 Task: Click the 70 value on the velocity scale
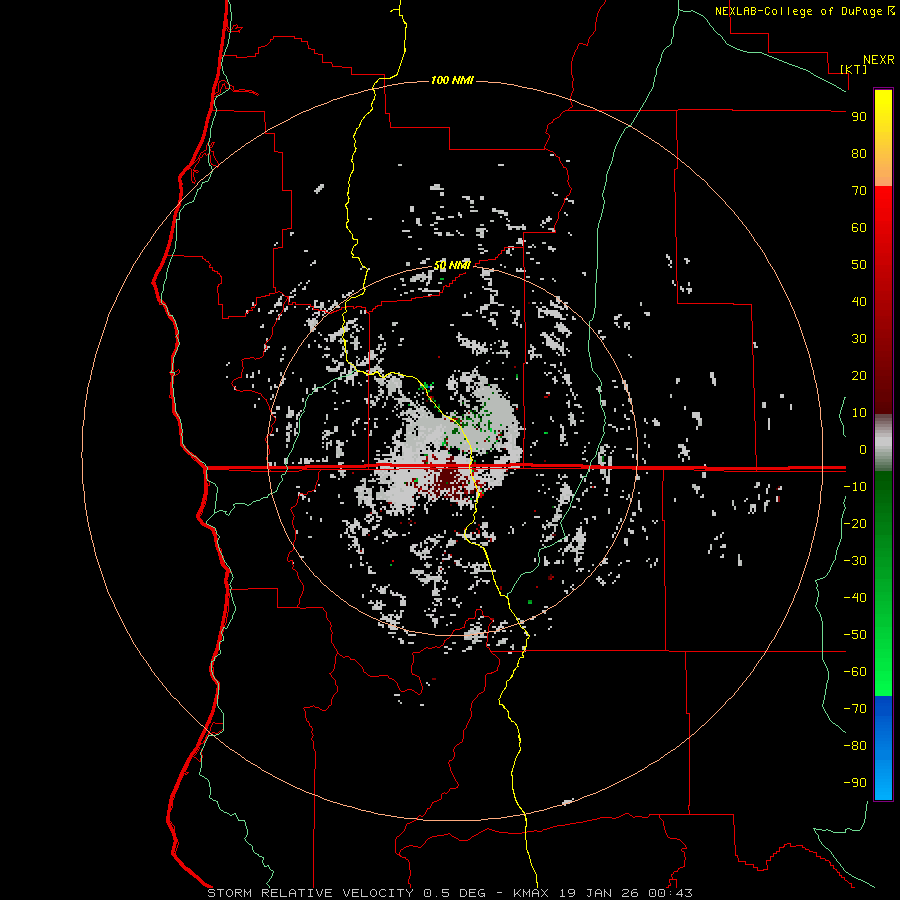[x=859, y=191]
